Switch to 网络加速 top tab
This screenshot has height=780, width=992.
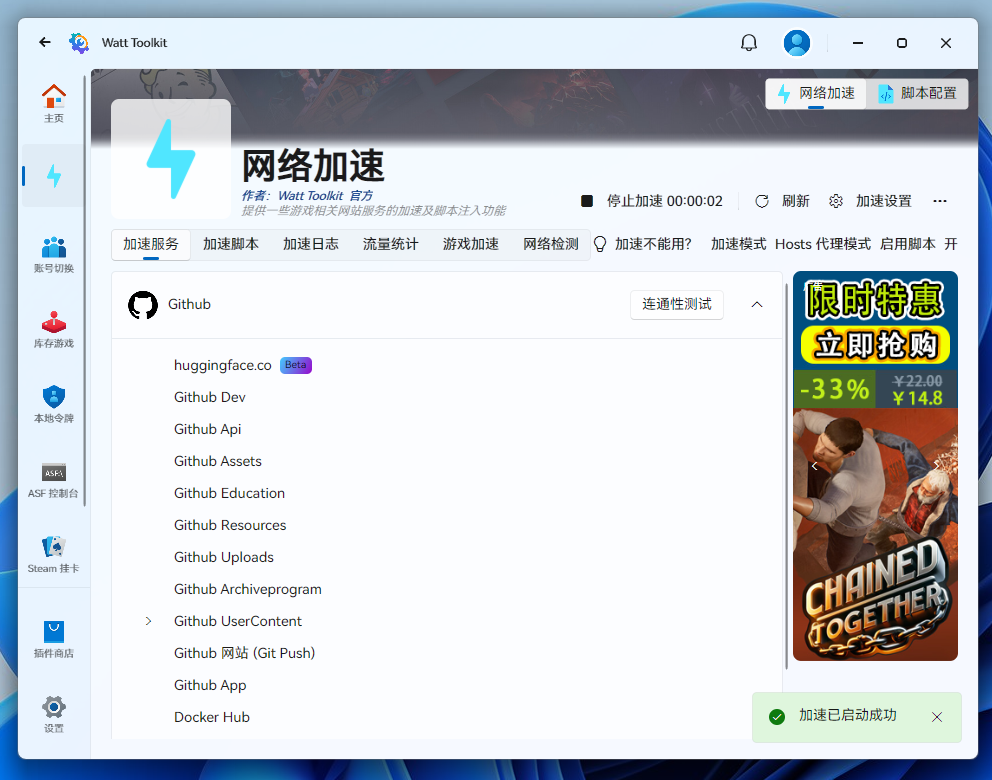[x=816, y=94]
